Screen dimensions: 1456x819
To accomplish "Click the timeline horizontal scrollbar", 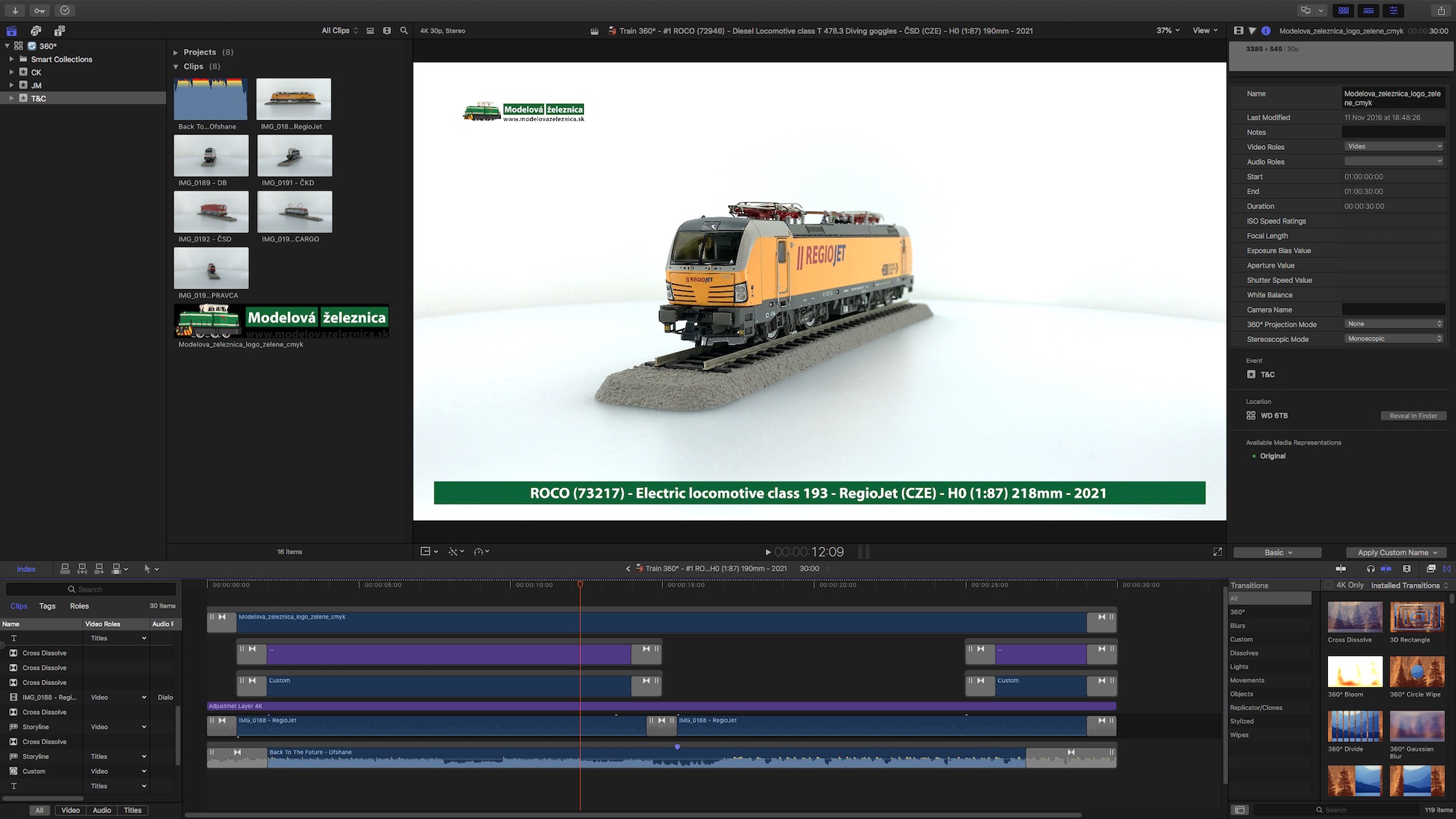I will 632,815.
